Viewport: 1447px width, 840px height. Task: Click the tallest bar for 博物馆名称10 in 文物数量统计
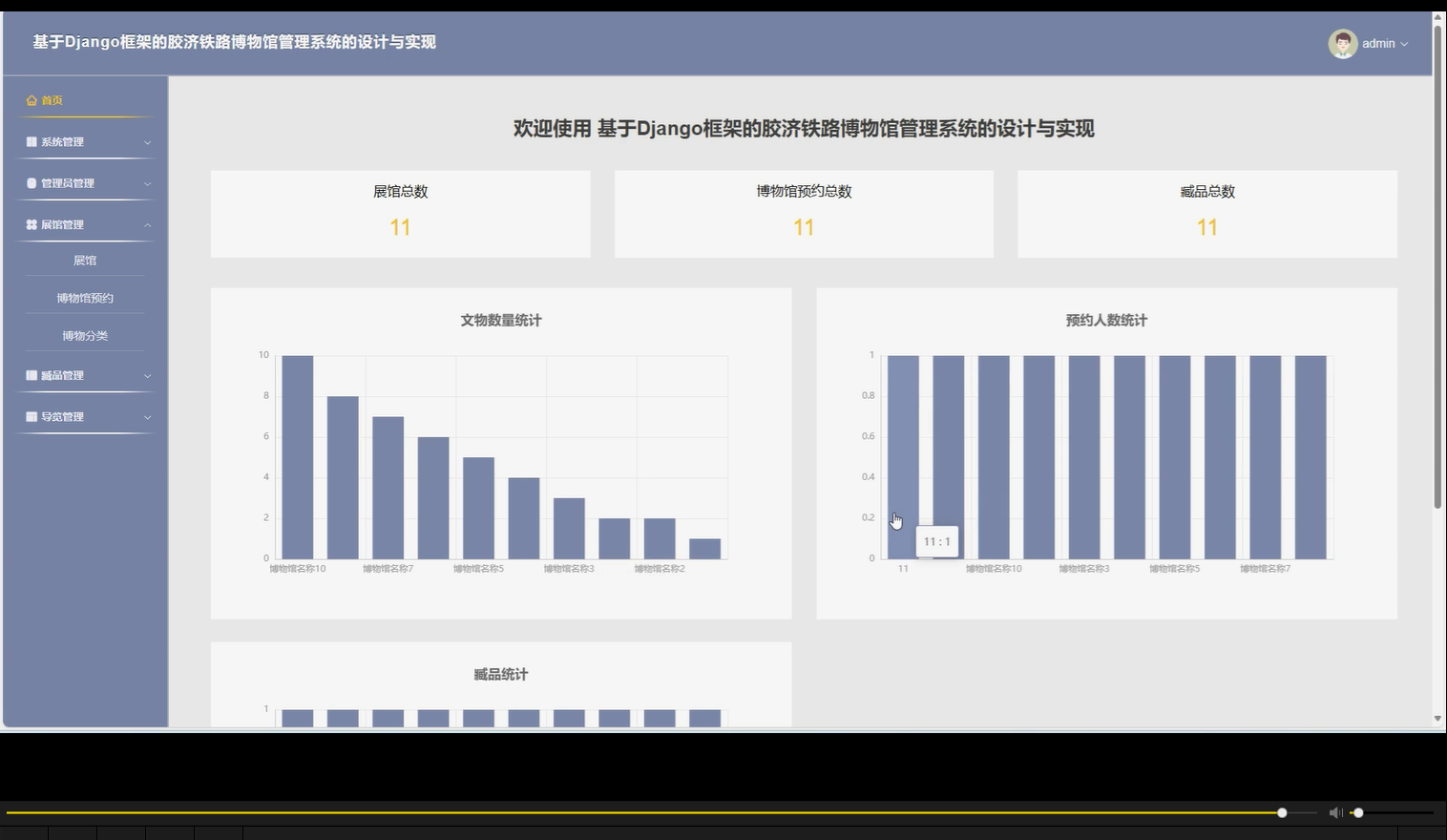[x=298, y=457]
